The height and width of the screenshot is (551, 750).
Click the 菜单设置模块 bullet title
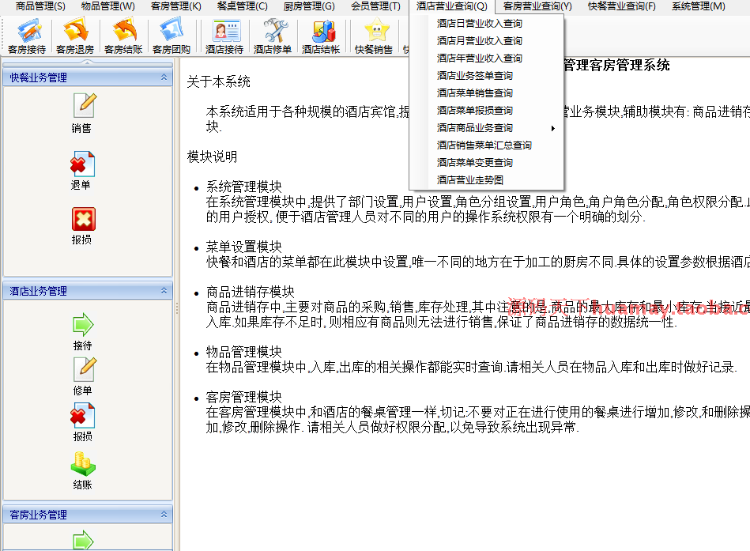(x=244, y=247)
